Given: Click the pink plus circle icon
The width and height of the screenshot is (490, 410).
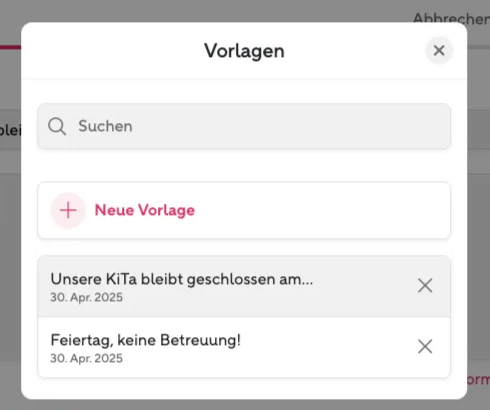Looking at the screenshot, I should (x=68, y=210).
